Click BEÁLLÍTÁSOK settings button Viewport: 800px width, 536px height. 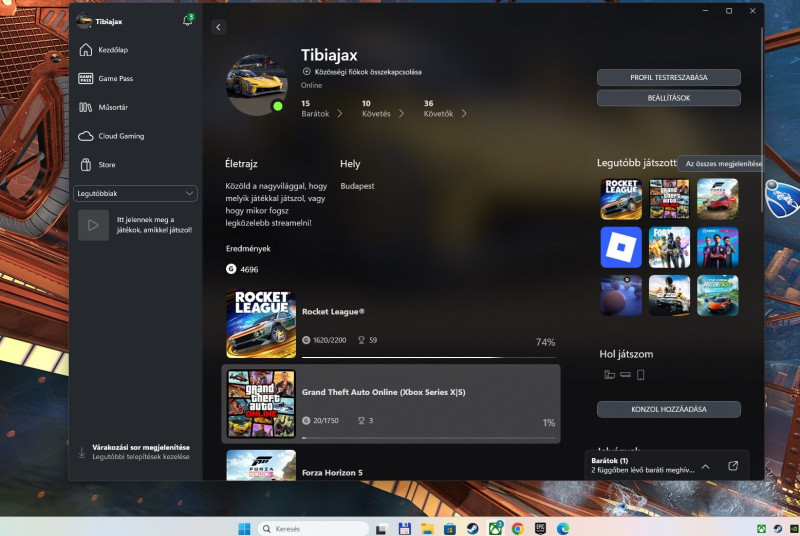tap(668, 98)
